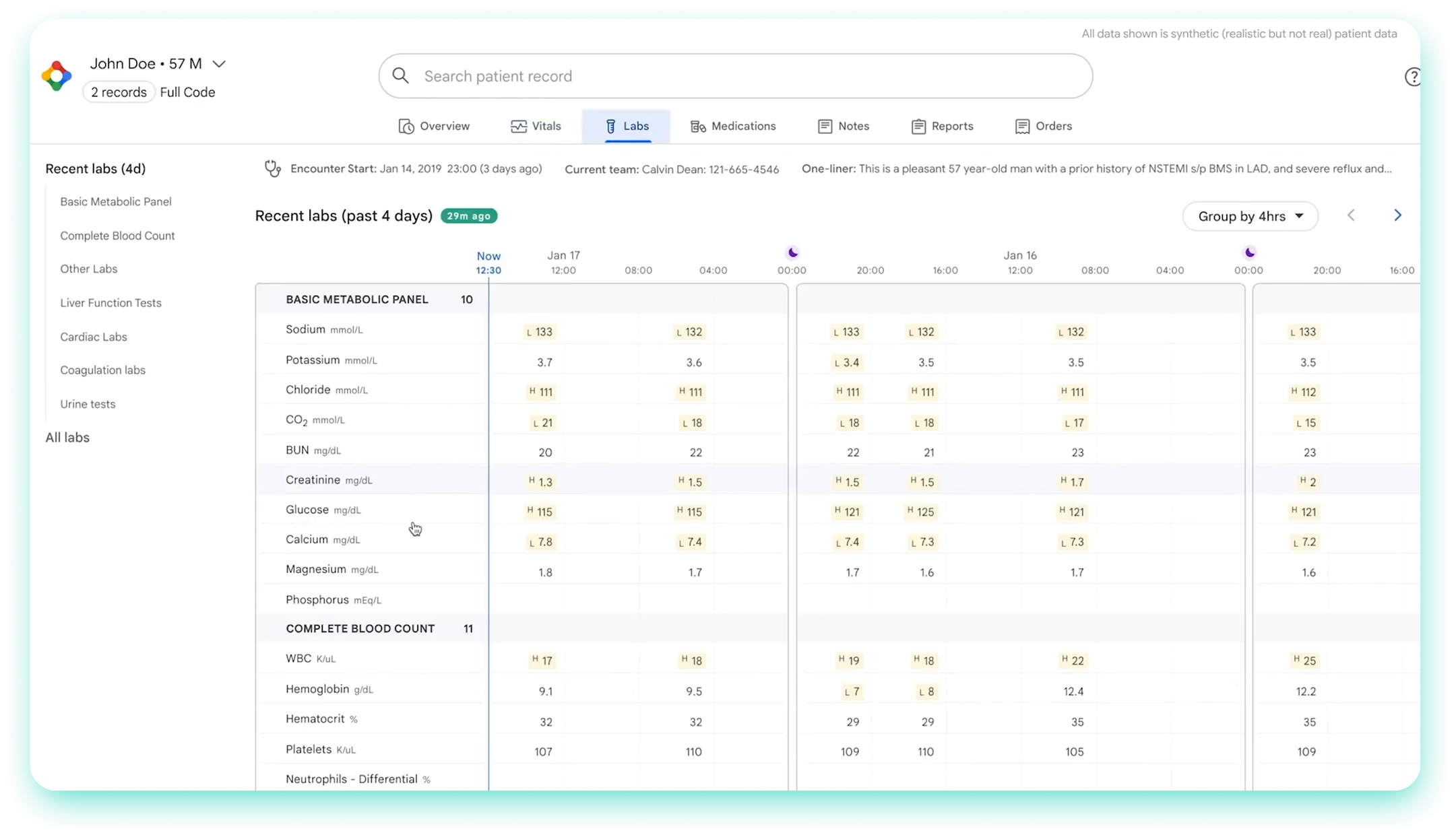Open the Group by 4hrs dropdown
This screenshot has height=837, width=1456.
point(1250,216)
